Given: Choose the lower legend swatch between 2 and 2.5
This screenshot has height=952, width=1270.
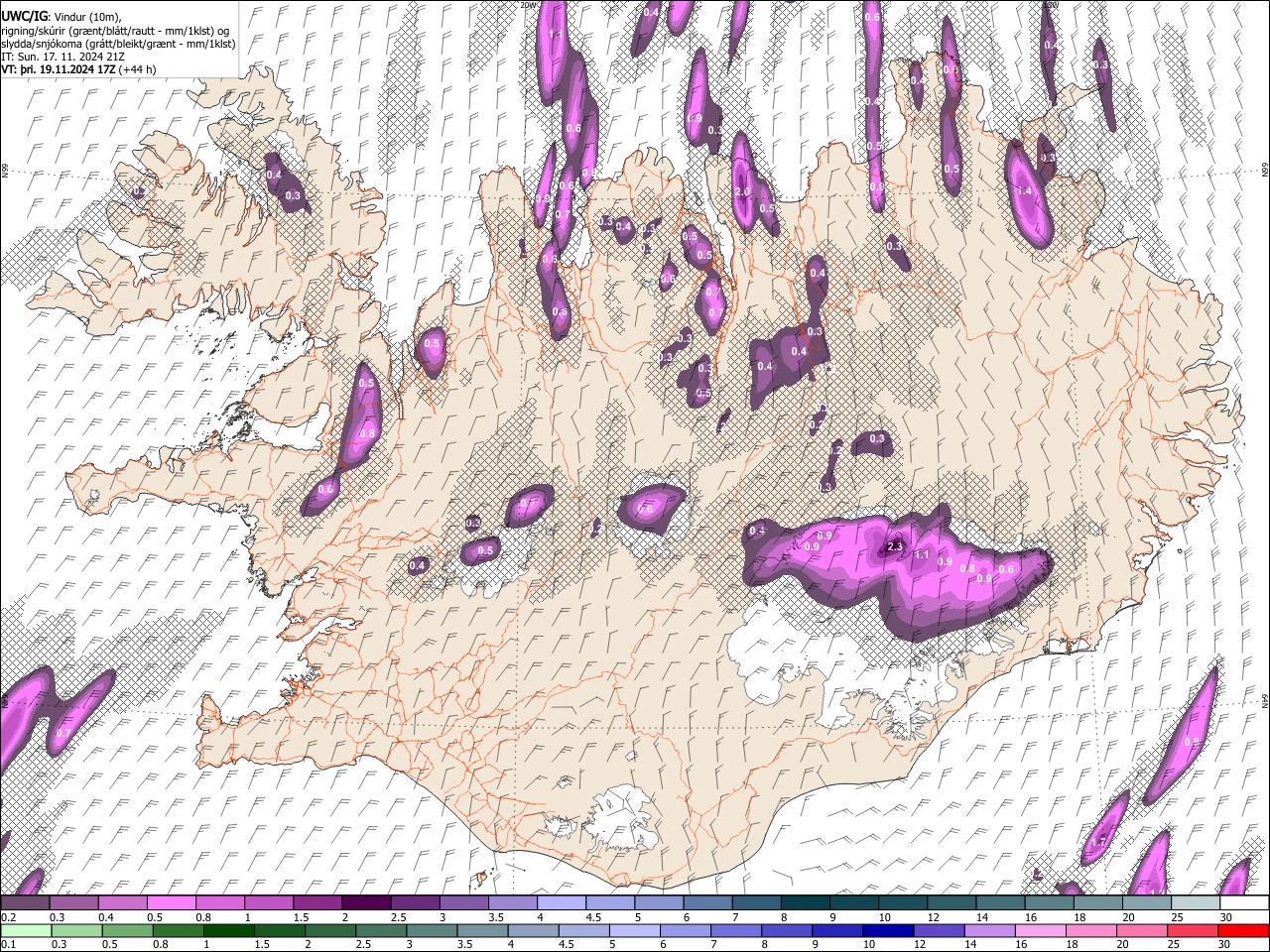Looking at the screenshot, I should click(x=330, y=930).
